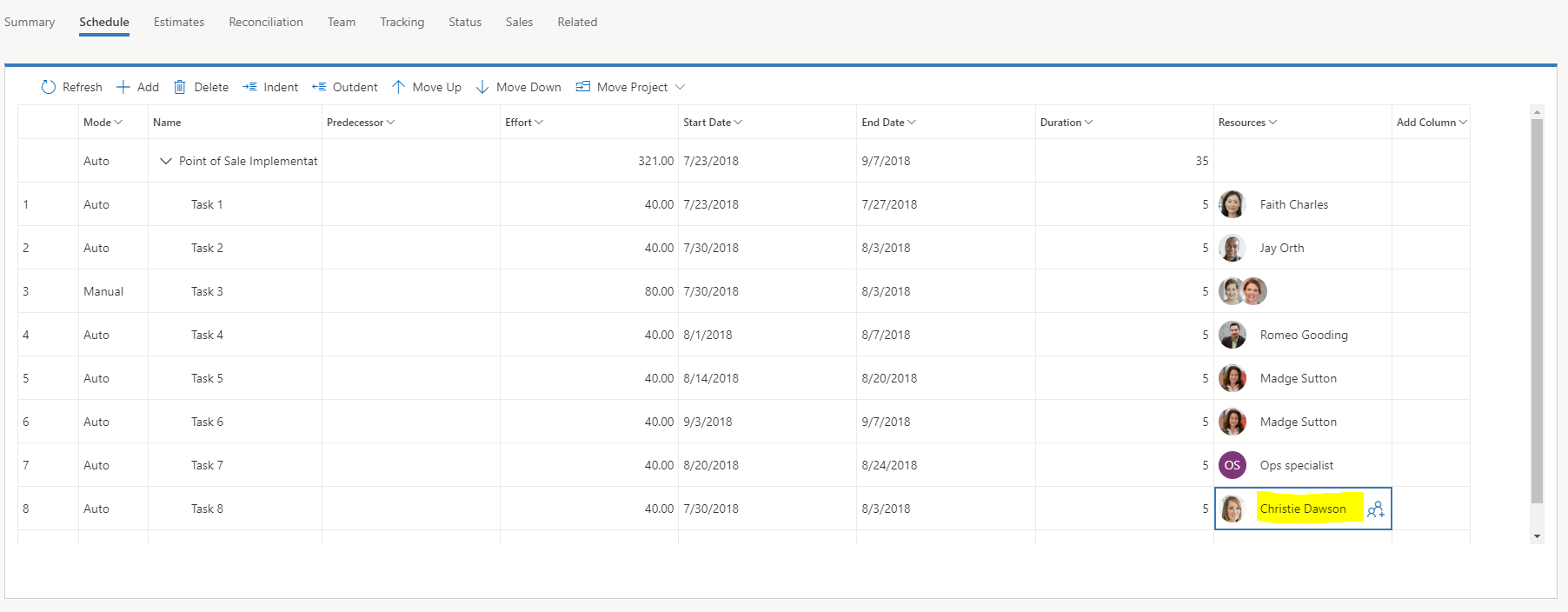Image resolution: width=1568 pixels, height=612 pixels.
Task: Click the Indent icon
Action: 249,87
